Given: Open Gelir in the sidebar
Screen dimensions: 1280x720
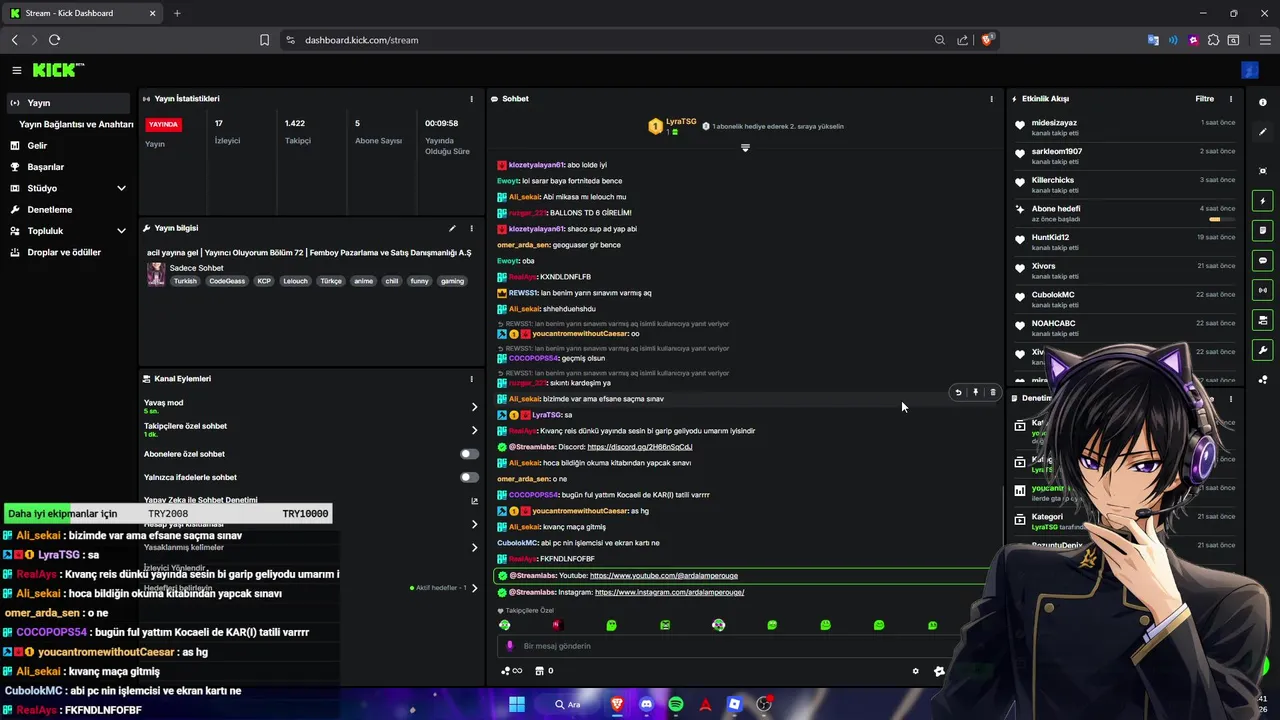Looking at the screenshot, I should tap(37, 146).
